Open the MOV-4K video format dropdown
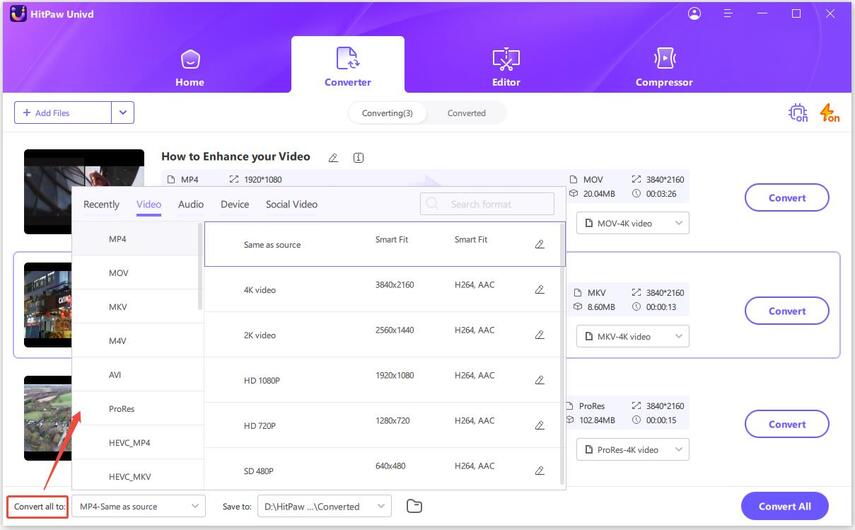855x530 pixels. pyautogui.click(x=632, y=223)
